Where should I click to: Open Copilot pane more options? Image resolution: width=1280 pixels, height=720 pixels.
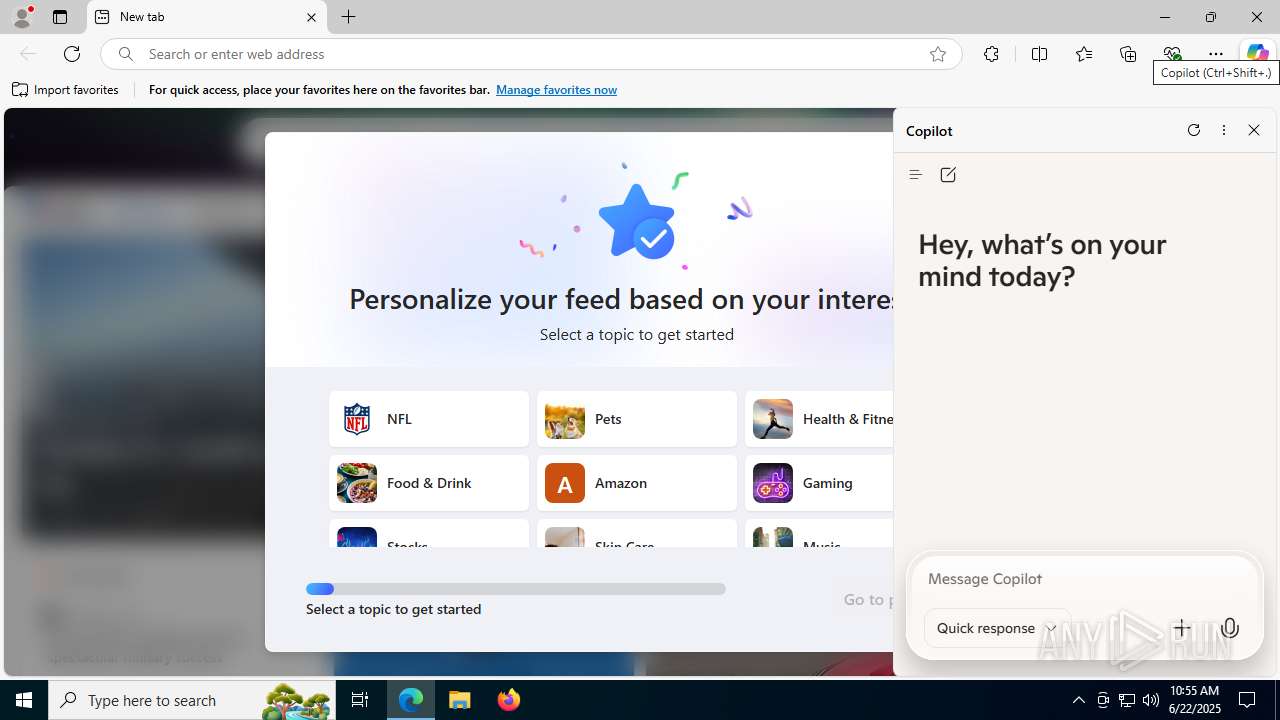pos(1224,130)
